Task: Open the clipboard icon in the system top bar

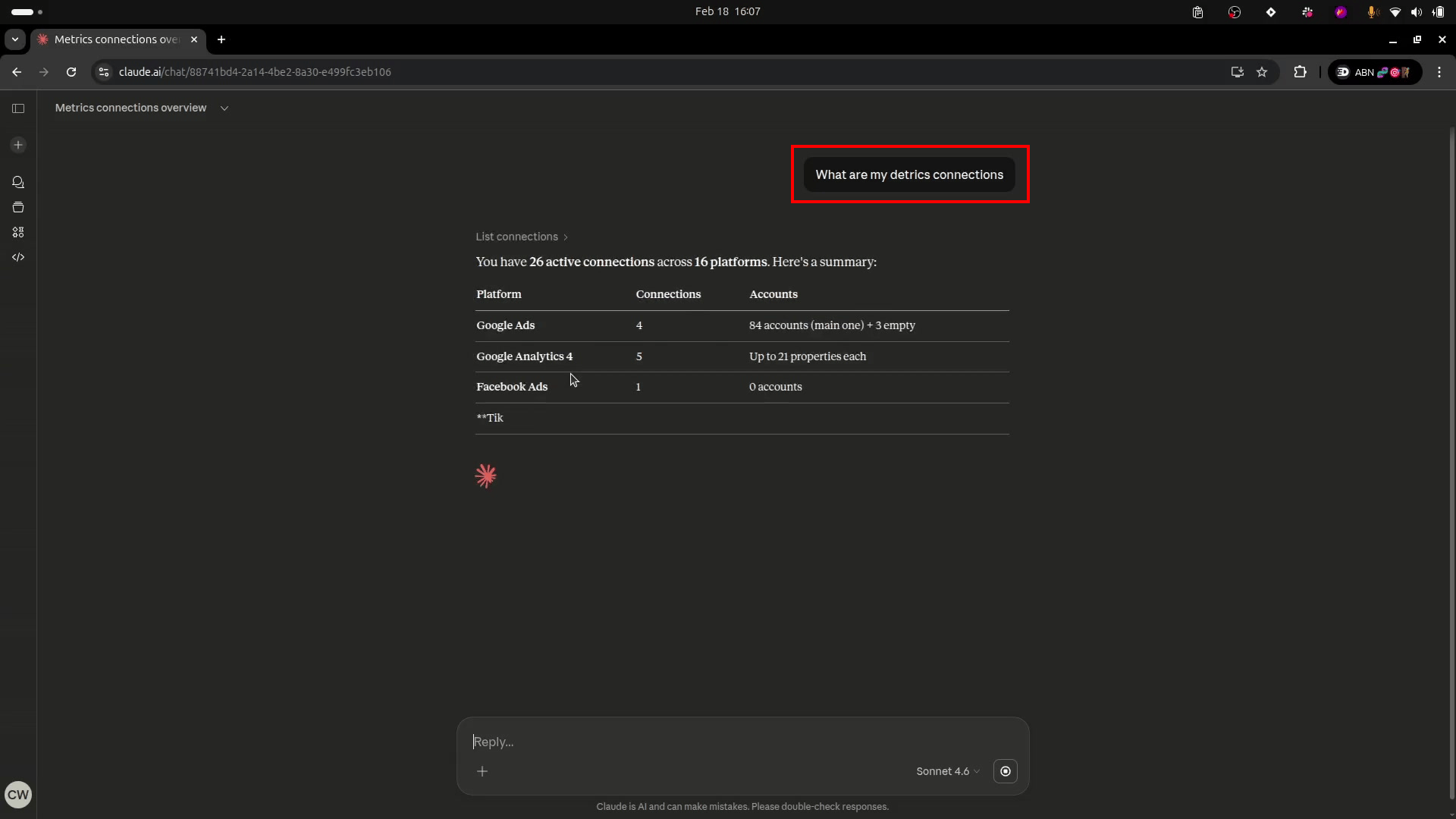Action: coord(1198,12)
